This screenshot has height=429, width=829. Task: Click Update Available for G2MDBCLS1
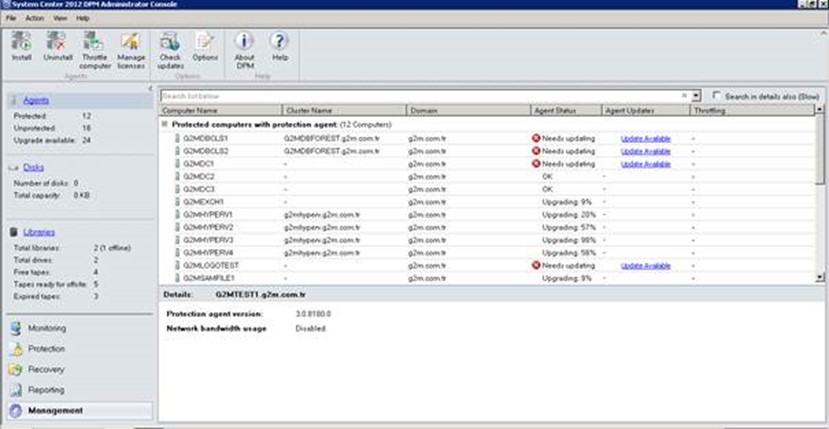pyautogui.click(x=646, y=139)
